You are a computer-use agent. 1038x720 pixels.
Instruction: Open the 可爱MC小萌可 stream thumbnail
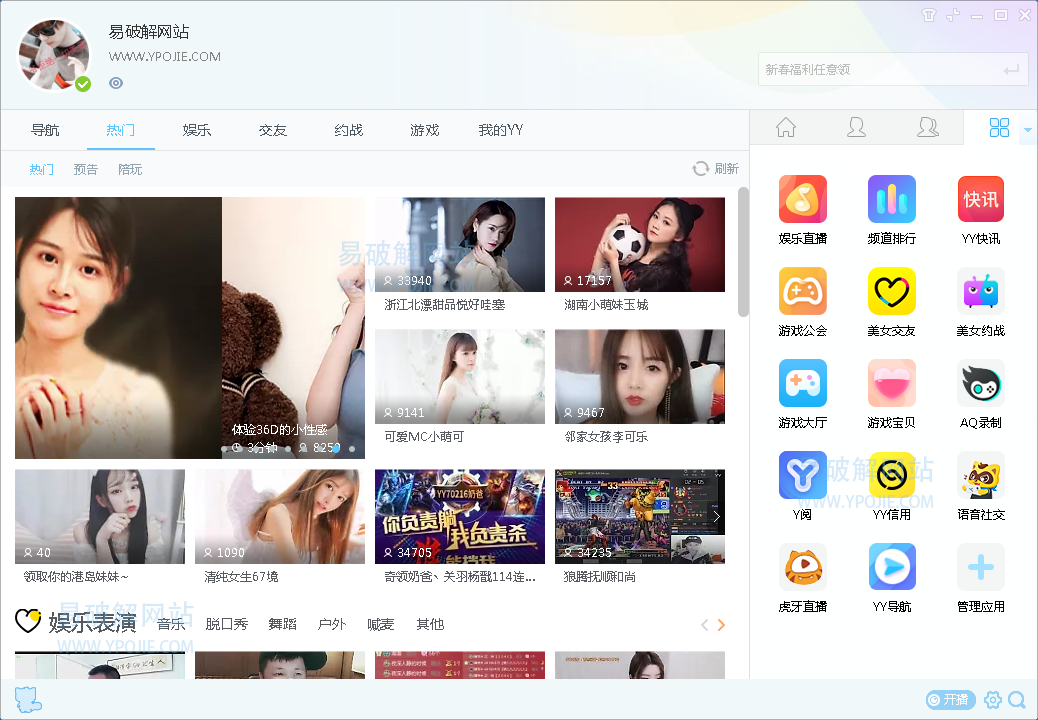point(459,377)
